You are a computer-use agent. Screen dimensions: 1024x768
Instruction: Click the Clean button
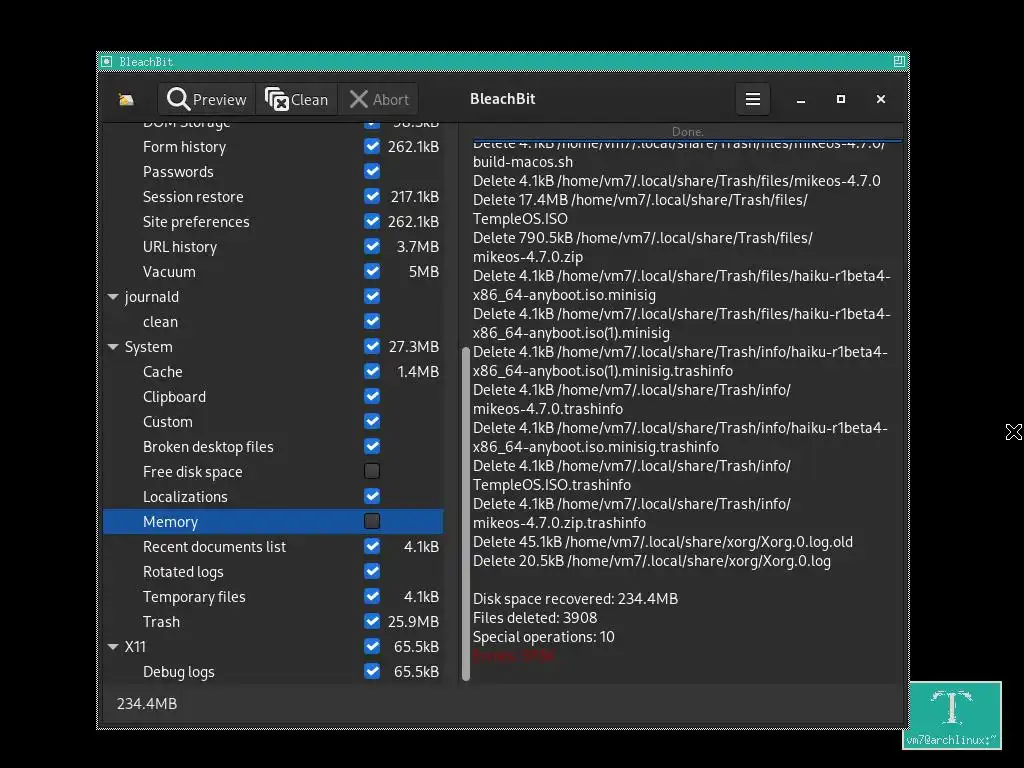pos(296,99)
